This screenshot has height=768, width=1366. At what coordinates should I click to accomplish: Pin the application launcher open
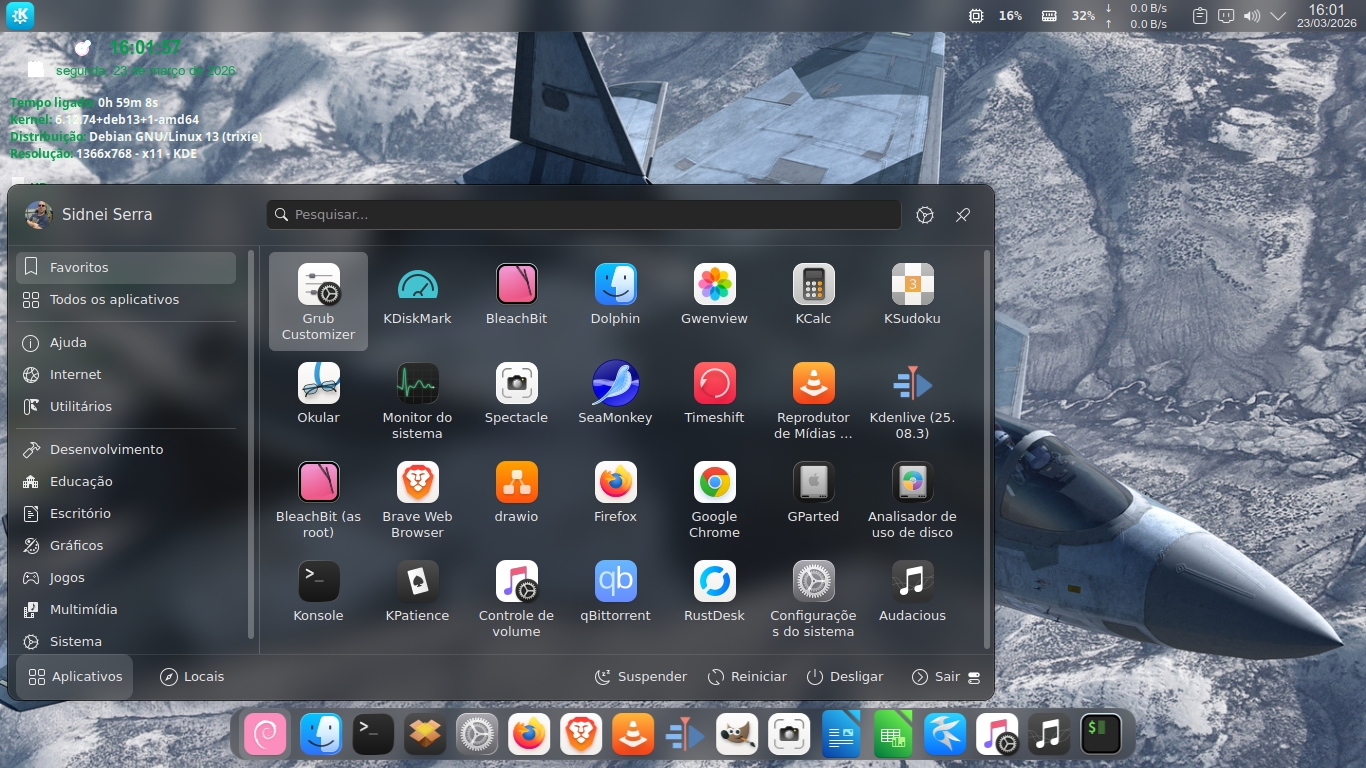[962, 215]
